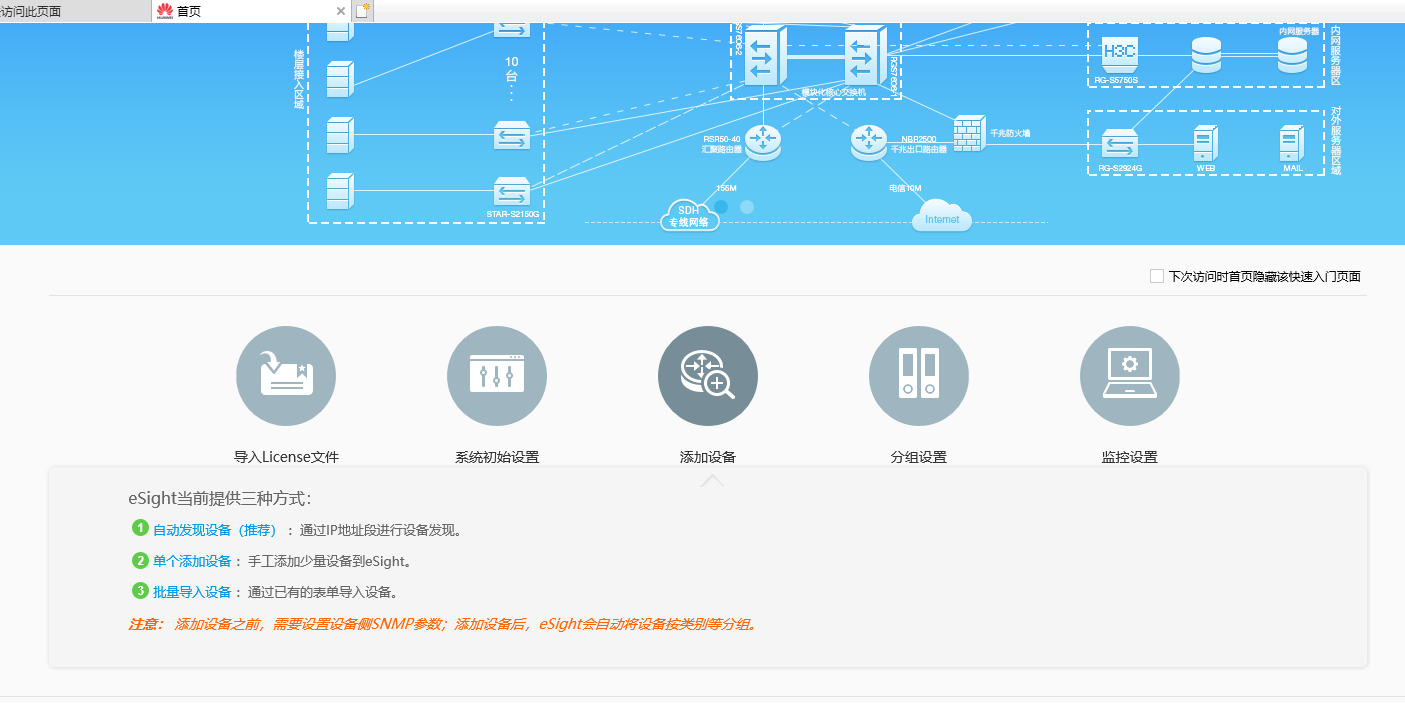The height and width of the screenshot is (703, 1405).
Task: Open the 监控设置 laptop gear icon
Action: (1130, 376)
